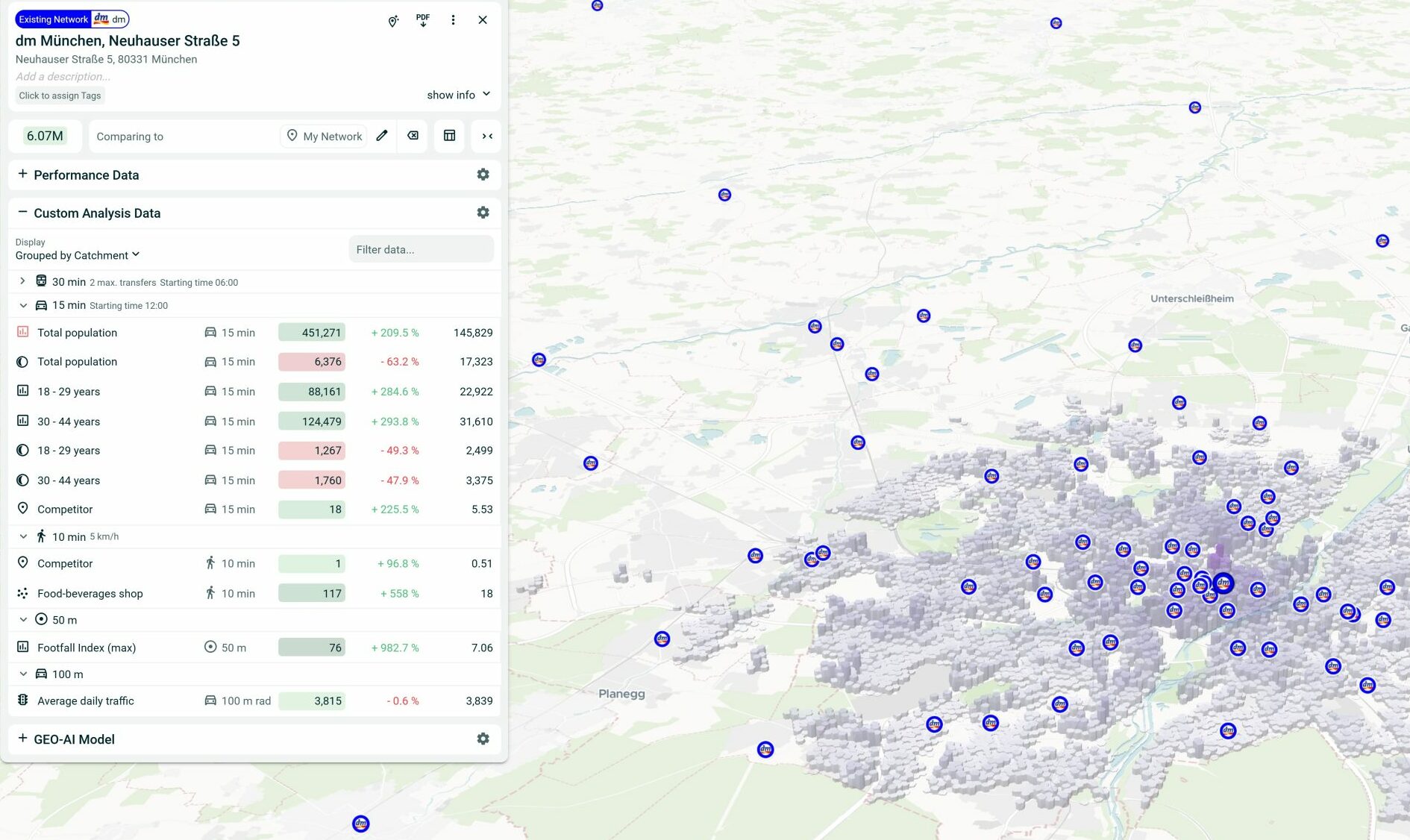The height and width of the screenshot is (840, 1410).
Task: Click the half-circle icon beside 18 - 29 years
Action: (x=22, y=450)
